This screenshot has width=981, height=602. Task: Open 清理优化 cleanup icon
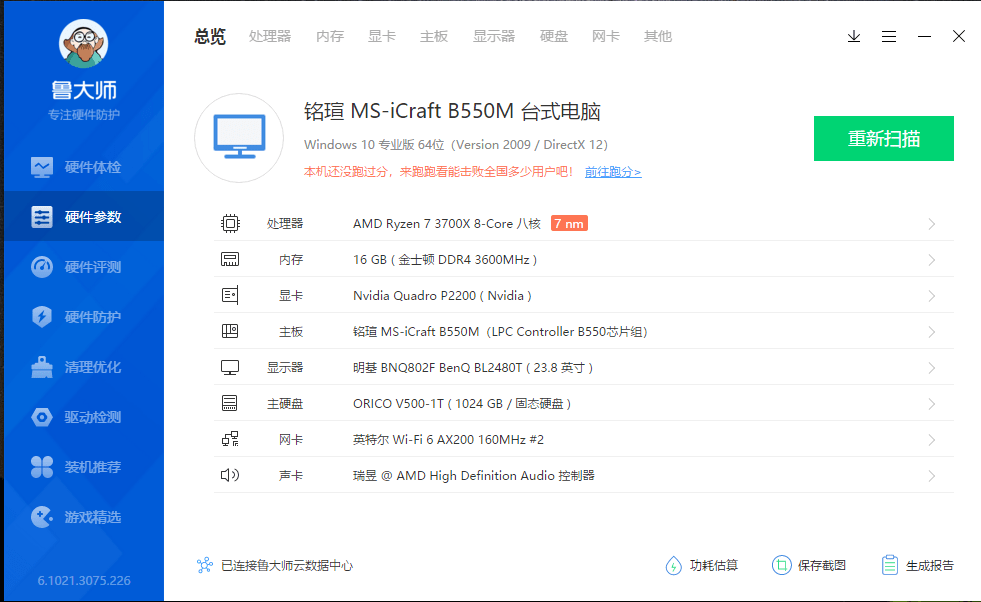[42, 367]
